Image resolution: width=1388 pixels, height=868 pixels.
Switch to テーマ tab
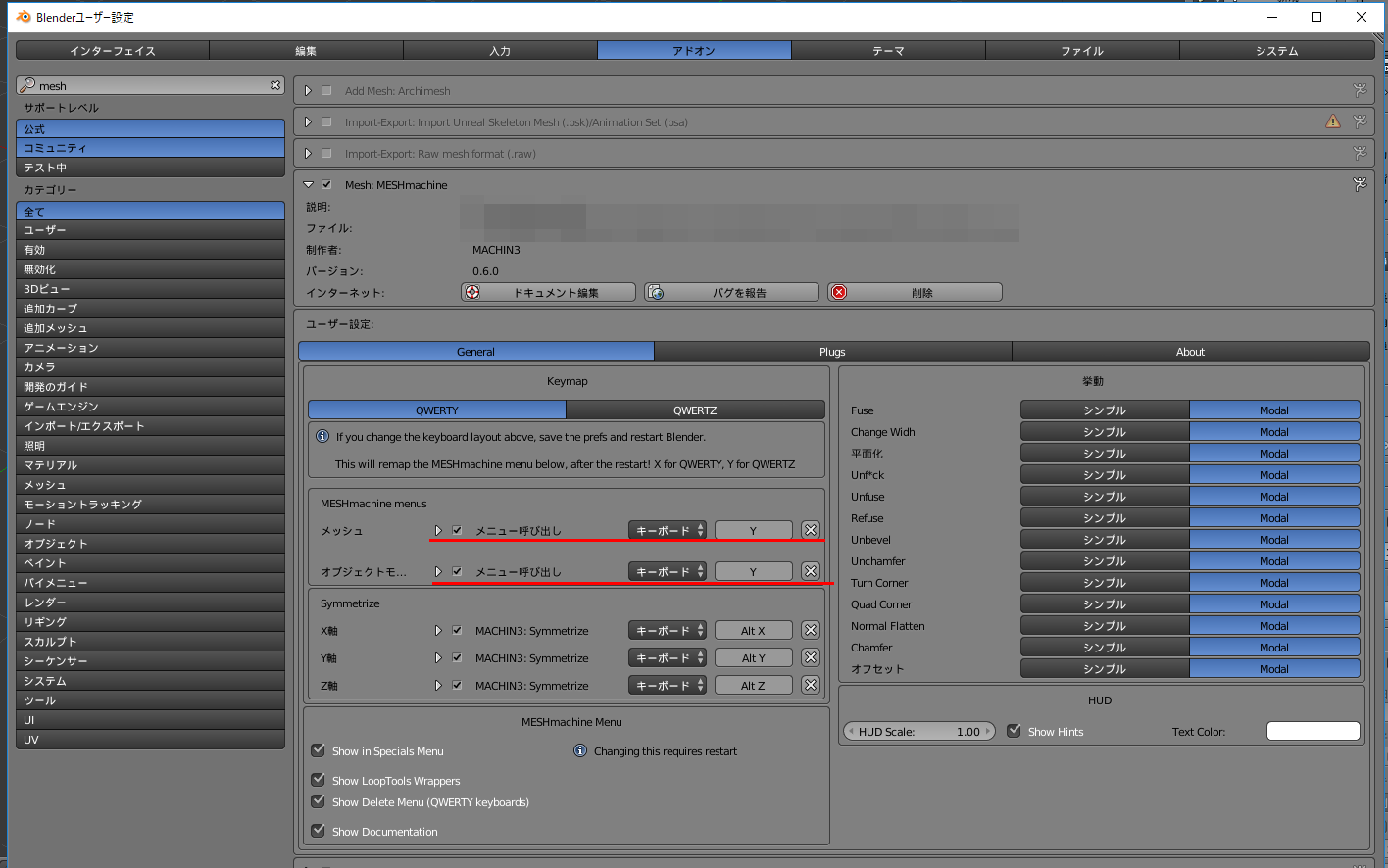click(888, 50)
